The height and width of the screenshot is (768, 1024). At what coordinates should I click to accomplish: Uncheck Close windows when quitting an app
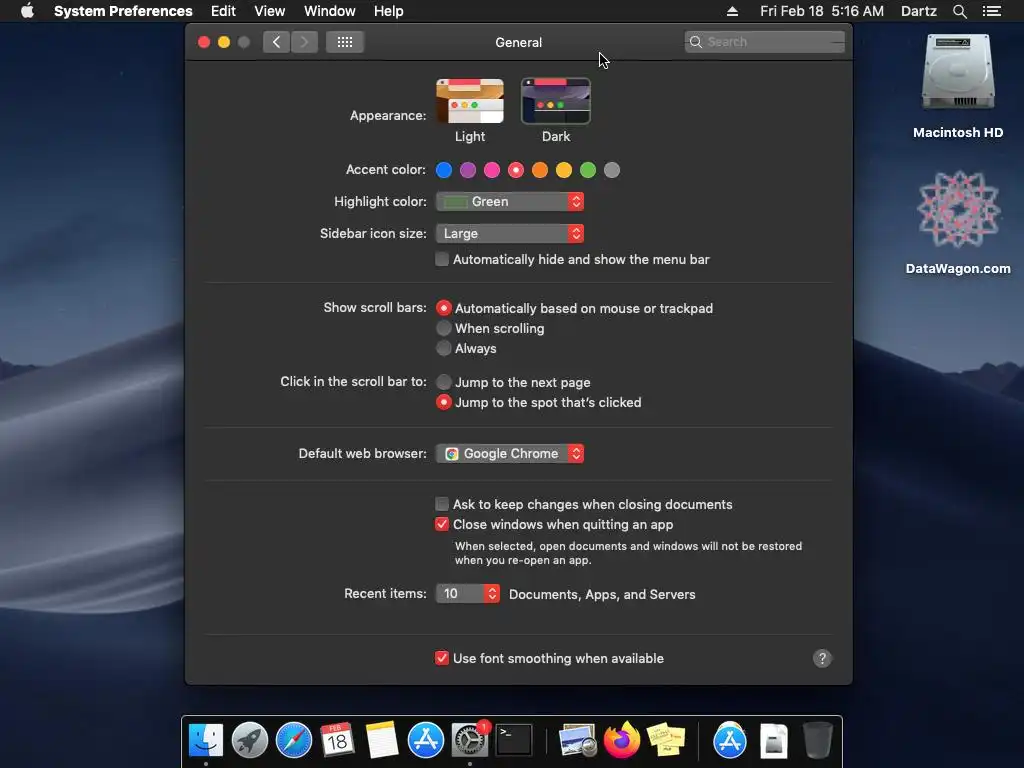tap(442, 524)
